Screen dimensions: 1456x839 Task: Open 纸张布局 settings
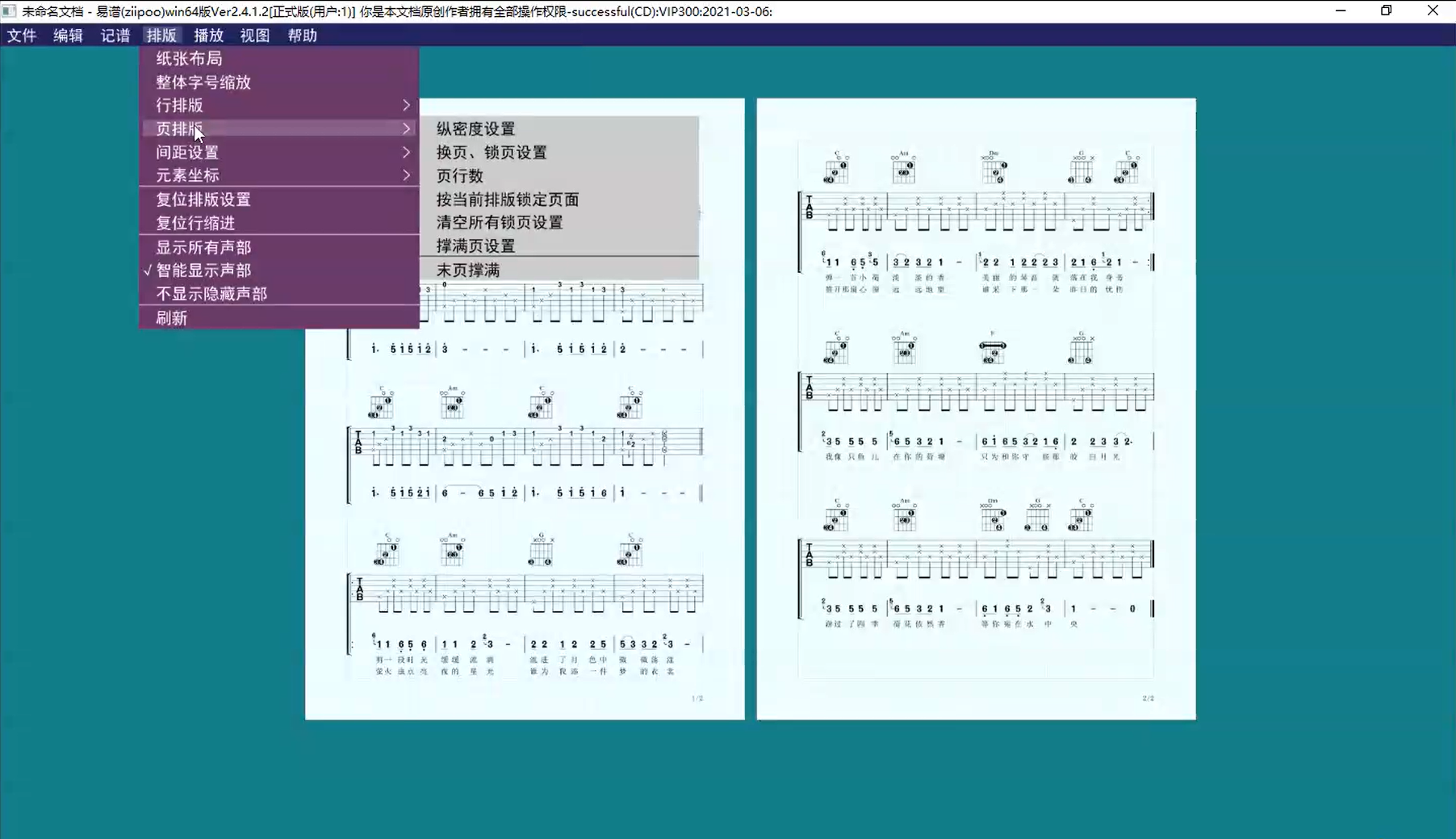click(x=189, y=59)
